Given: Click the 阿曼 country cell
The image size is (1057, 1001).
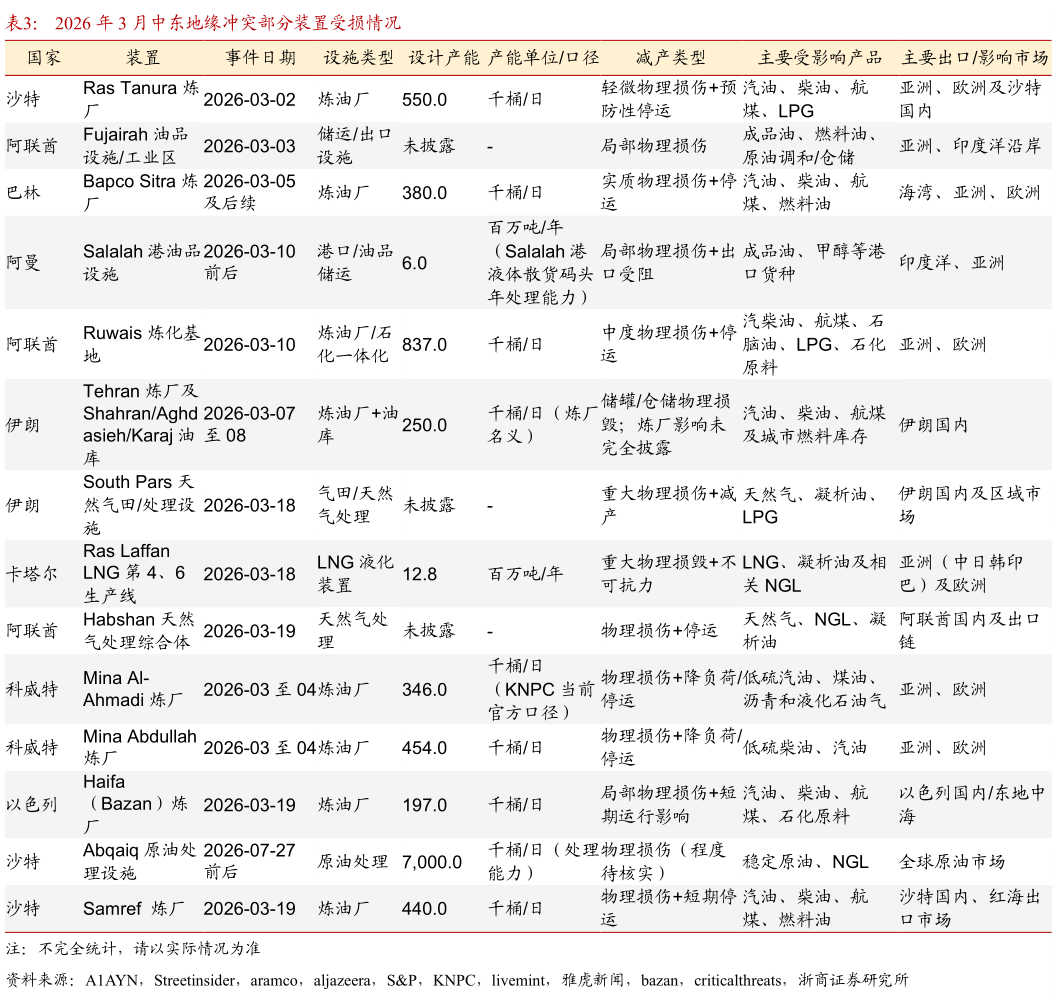Looking at the screenshot, I should click(x=24, y=263).
